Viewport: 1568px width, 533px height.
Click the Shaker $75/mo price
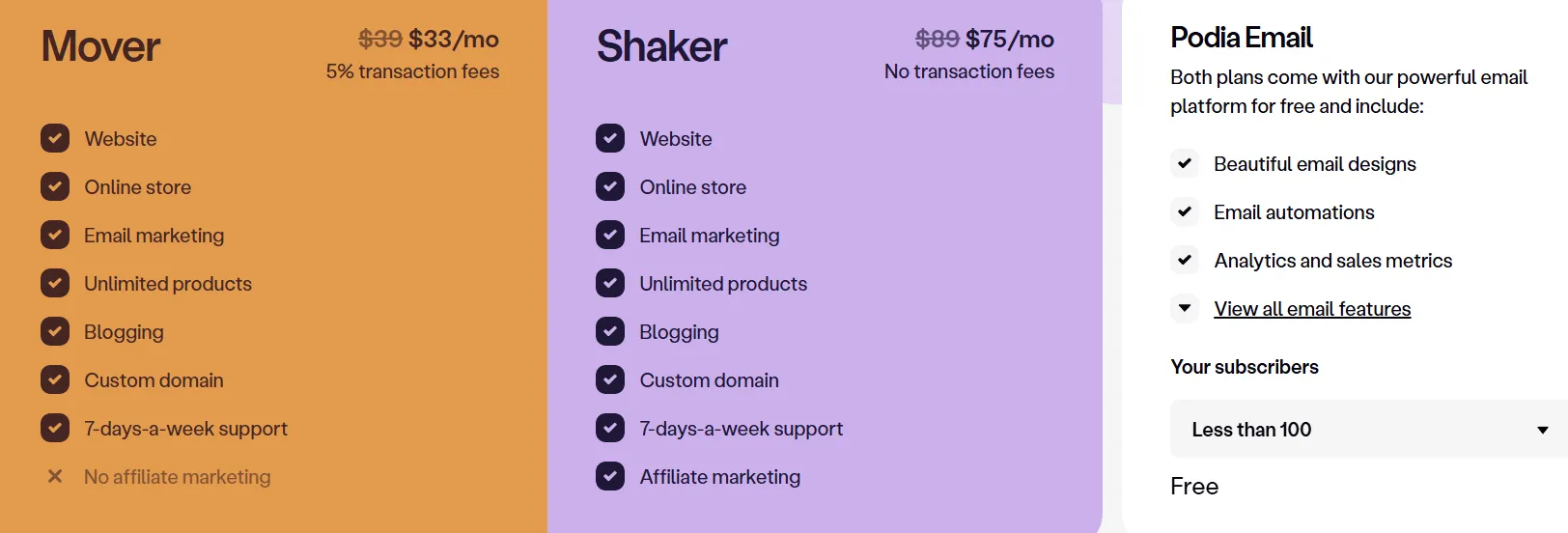pyautogui.click(x=1009, y=40)
